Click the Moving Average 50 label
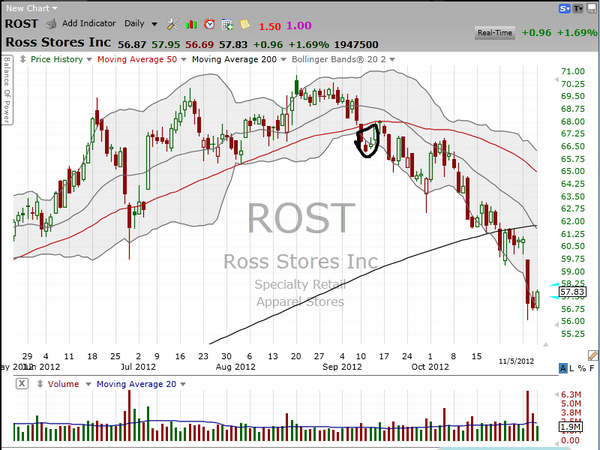The height and width of the screenshot is (450, 600). tap(137, 59)
